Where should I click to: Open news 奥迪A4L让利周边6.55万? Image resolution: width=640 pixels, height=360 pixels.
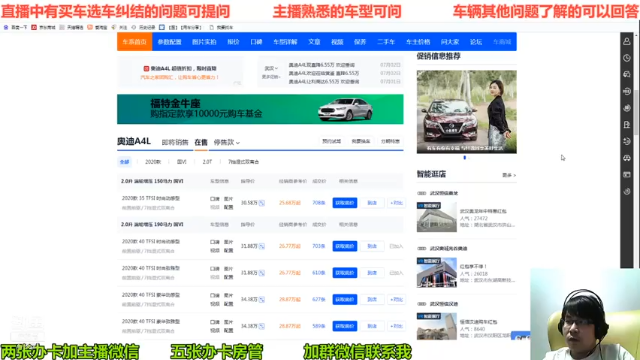coord(324,82)
